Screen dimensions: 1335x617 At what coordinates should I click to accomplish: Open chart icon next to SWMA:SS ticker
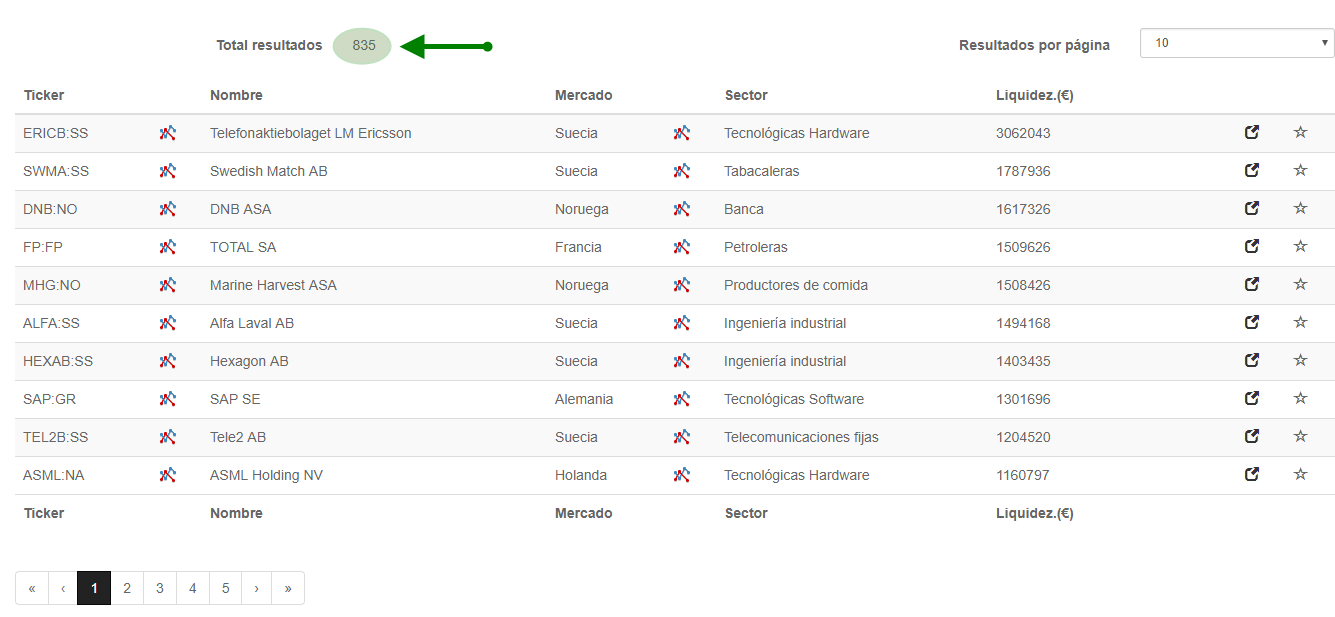[x=168, y=171]
